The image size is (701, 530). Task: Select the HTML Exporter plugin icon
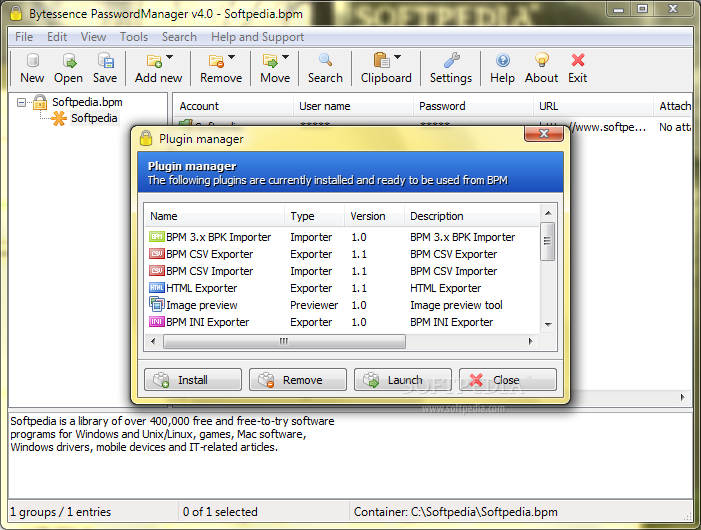tap(156, 288)
